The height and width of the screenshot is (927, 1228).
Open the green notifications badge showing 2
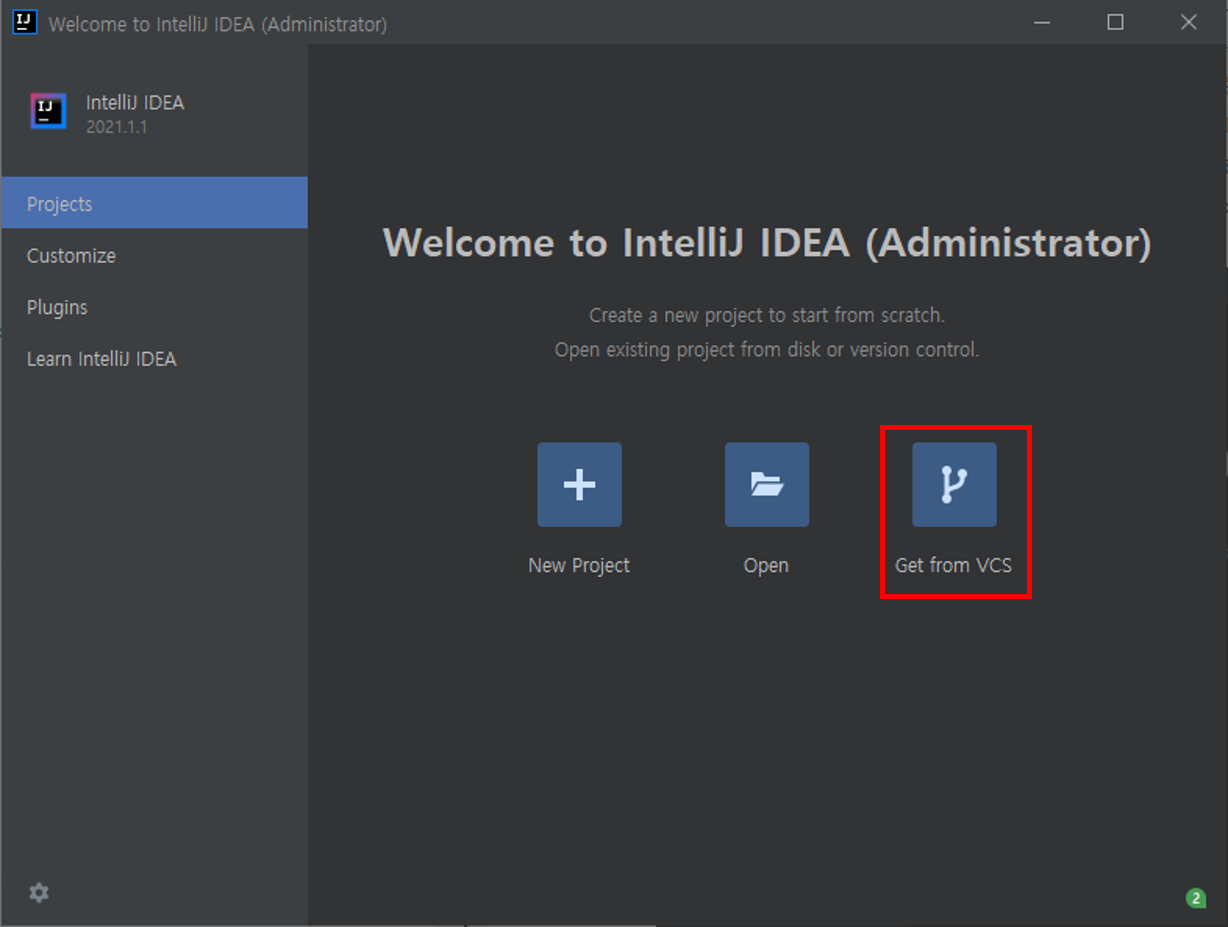pyautogui.click(x=1195, y=898)
